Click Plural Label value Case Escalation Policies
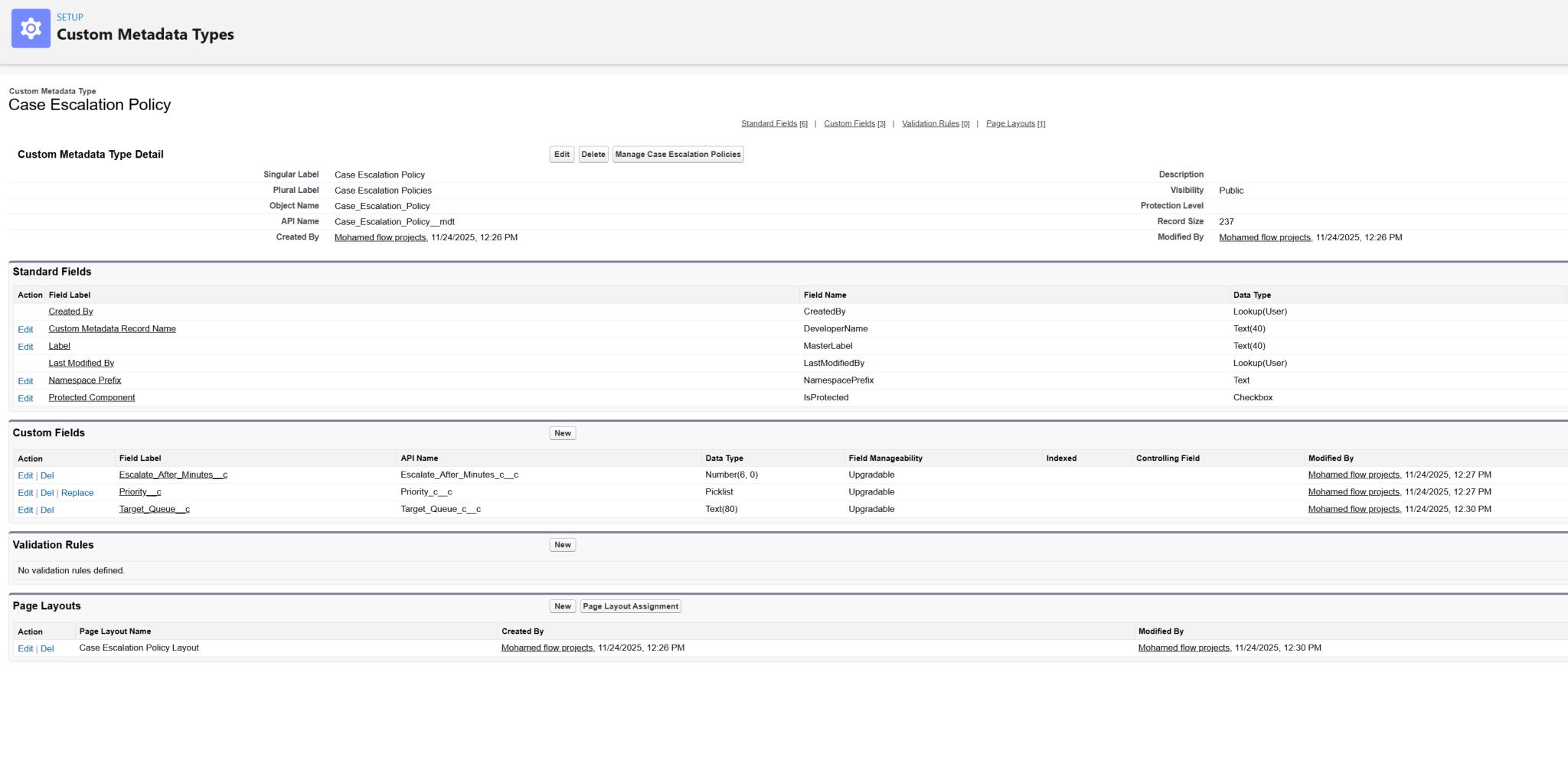 pos(383,190)
